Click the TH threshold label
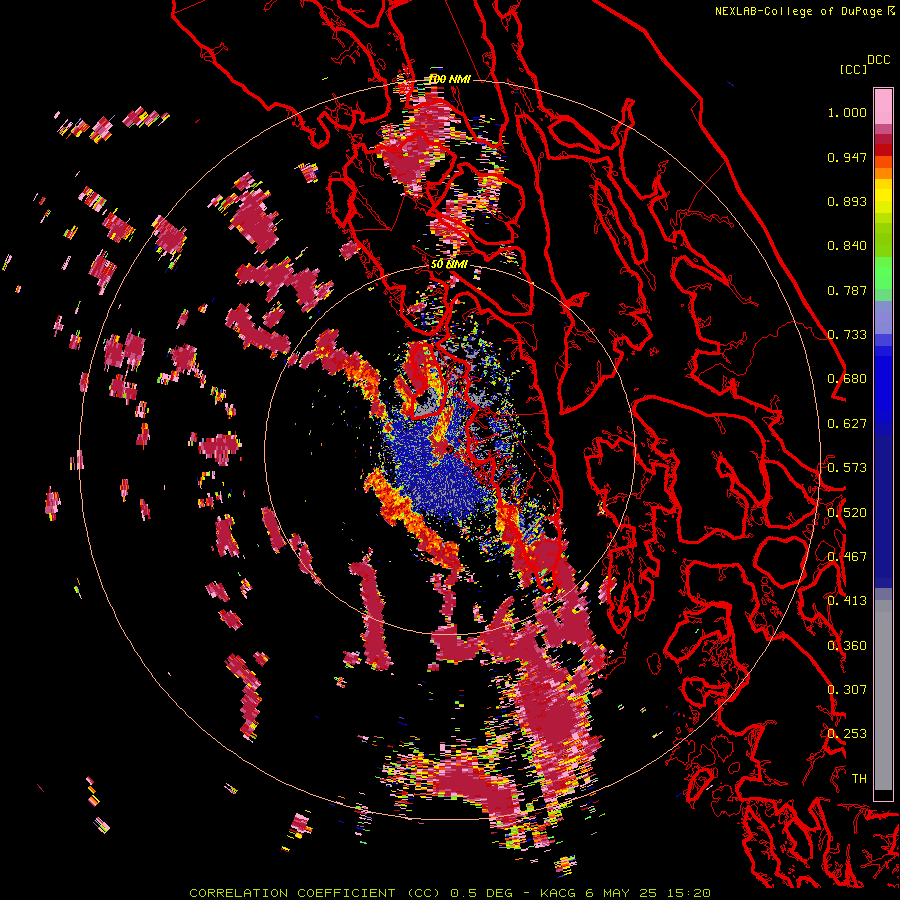This screenshot has width=900, height=900. point(859,779)
